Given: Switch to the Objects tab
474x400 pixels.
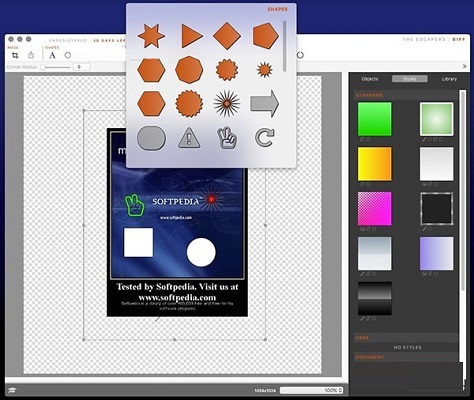Looking at the screenshot, I should pos(370,79).
